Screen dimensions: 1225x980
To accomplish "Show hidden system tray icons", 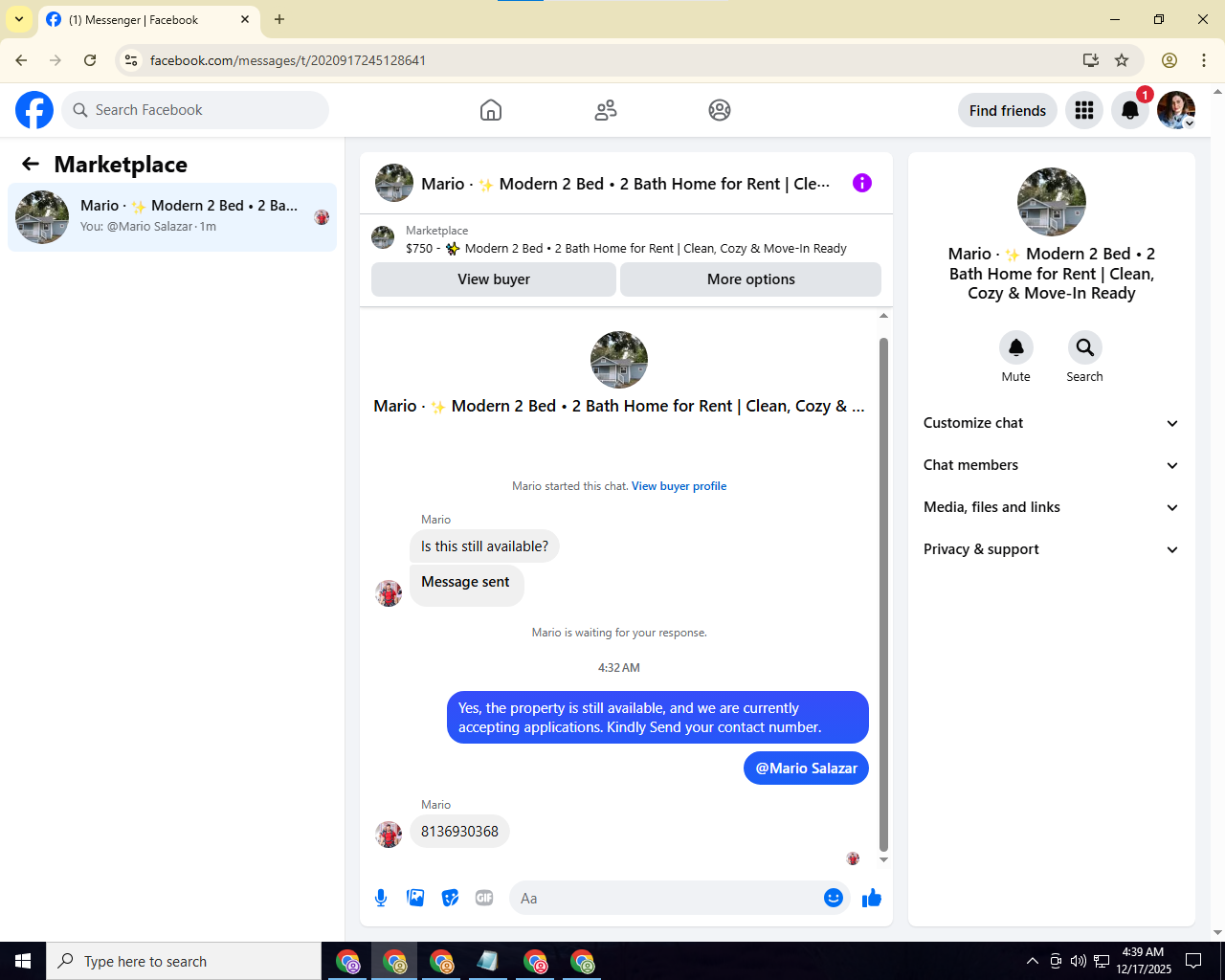I will pyautogui.click(x=1033, y=961).
